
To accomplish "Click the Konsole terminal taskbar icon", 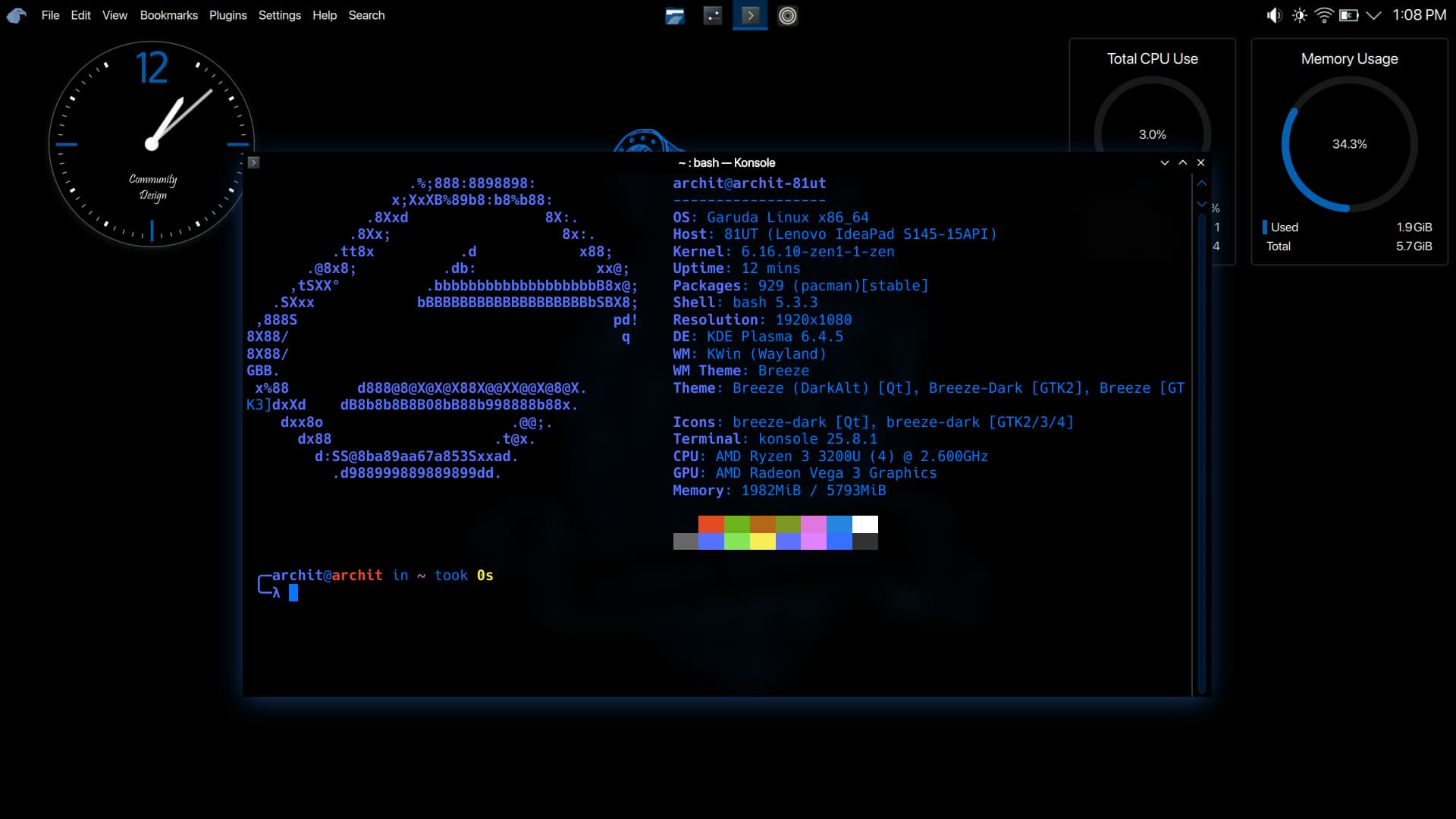I will point(750,16).
